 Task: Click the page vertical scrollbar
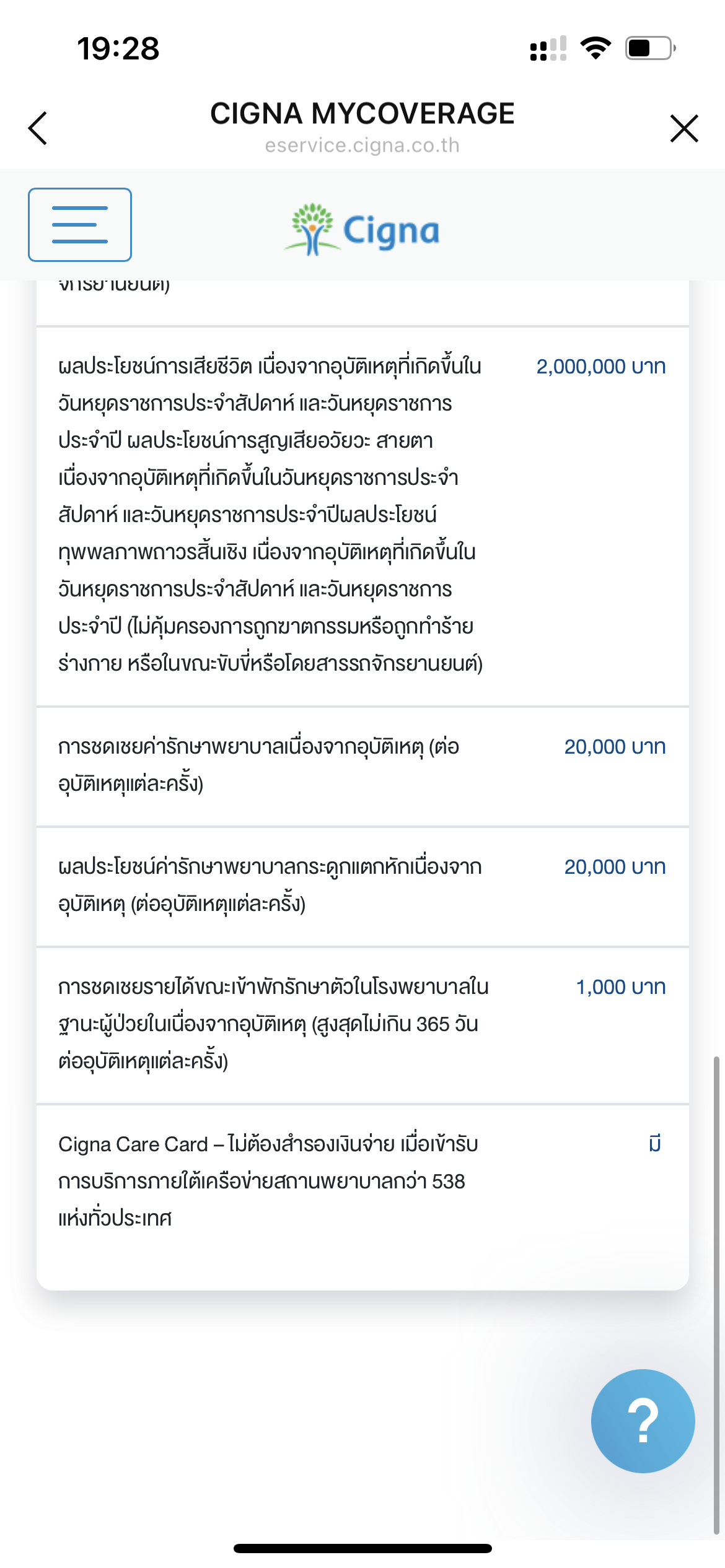(716, 1294)
